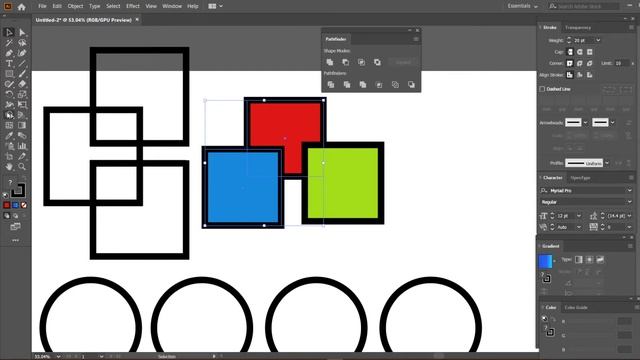Screen dimensions: 640x360
Task: Click the Expand button in Pathfinder
Action: pos(403,62)
